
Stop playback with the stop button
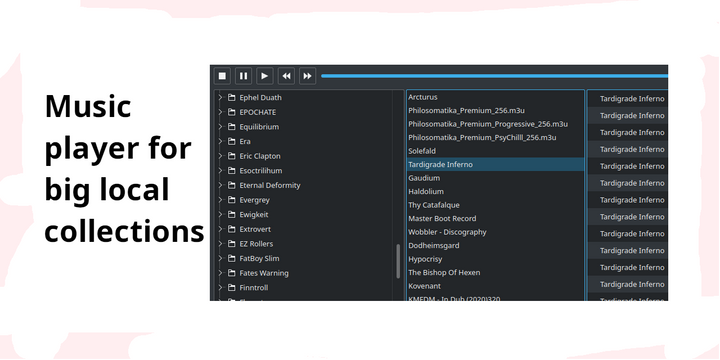coord(222,76)
